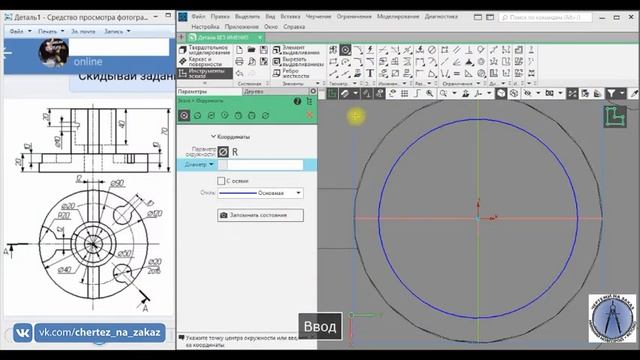Open the Вставка menu

click(x=290, y=17)
